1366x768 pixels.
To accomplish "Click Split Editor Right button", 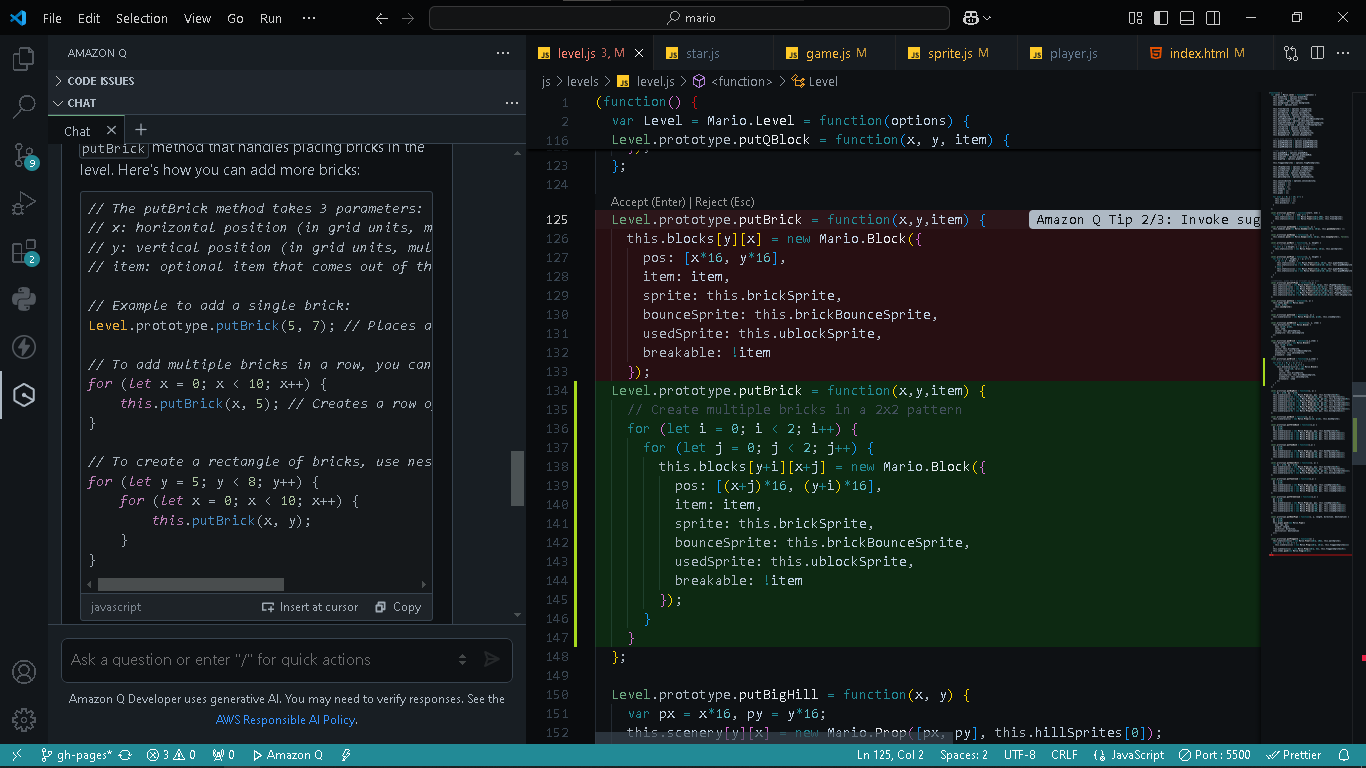I will pyautogui.click(x=1317, y=53).
